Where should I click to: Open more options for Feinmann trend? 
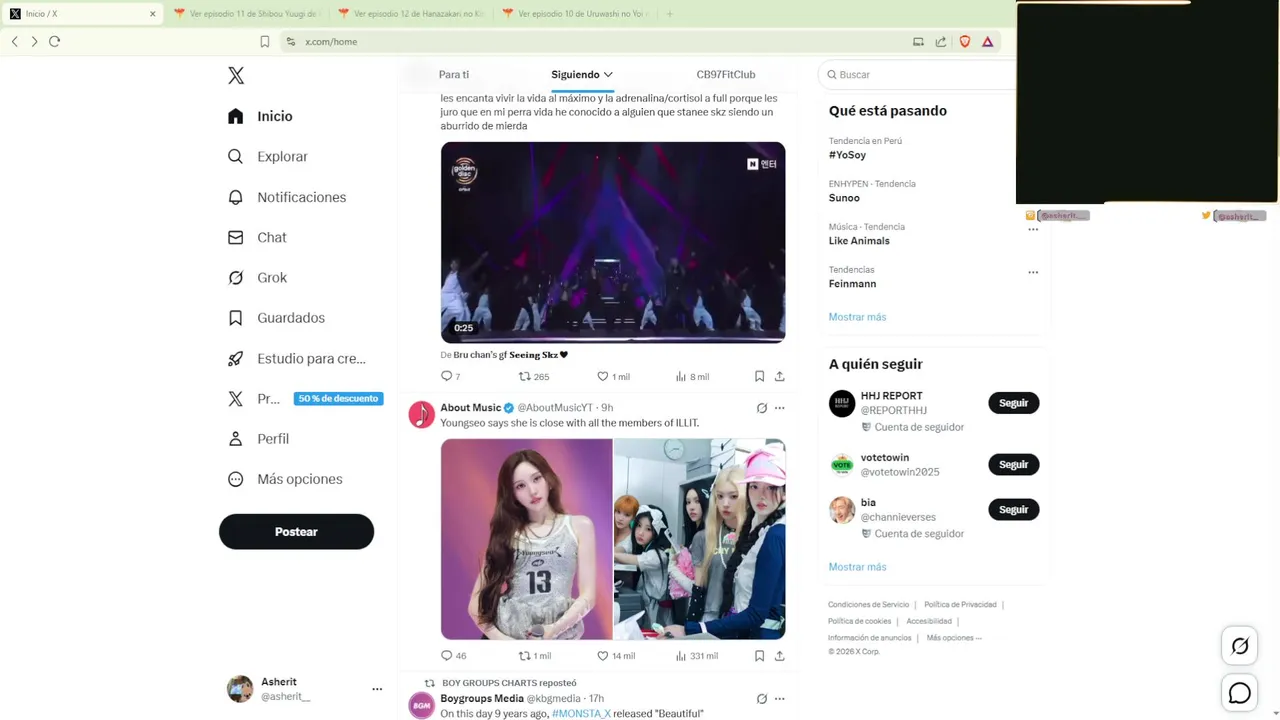coord(1033,272)
